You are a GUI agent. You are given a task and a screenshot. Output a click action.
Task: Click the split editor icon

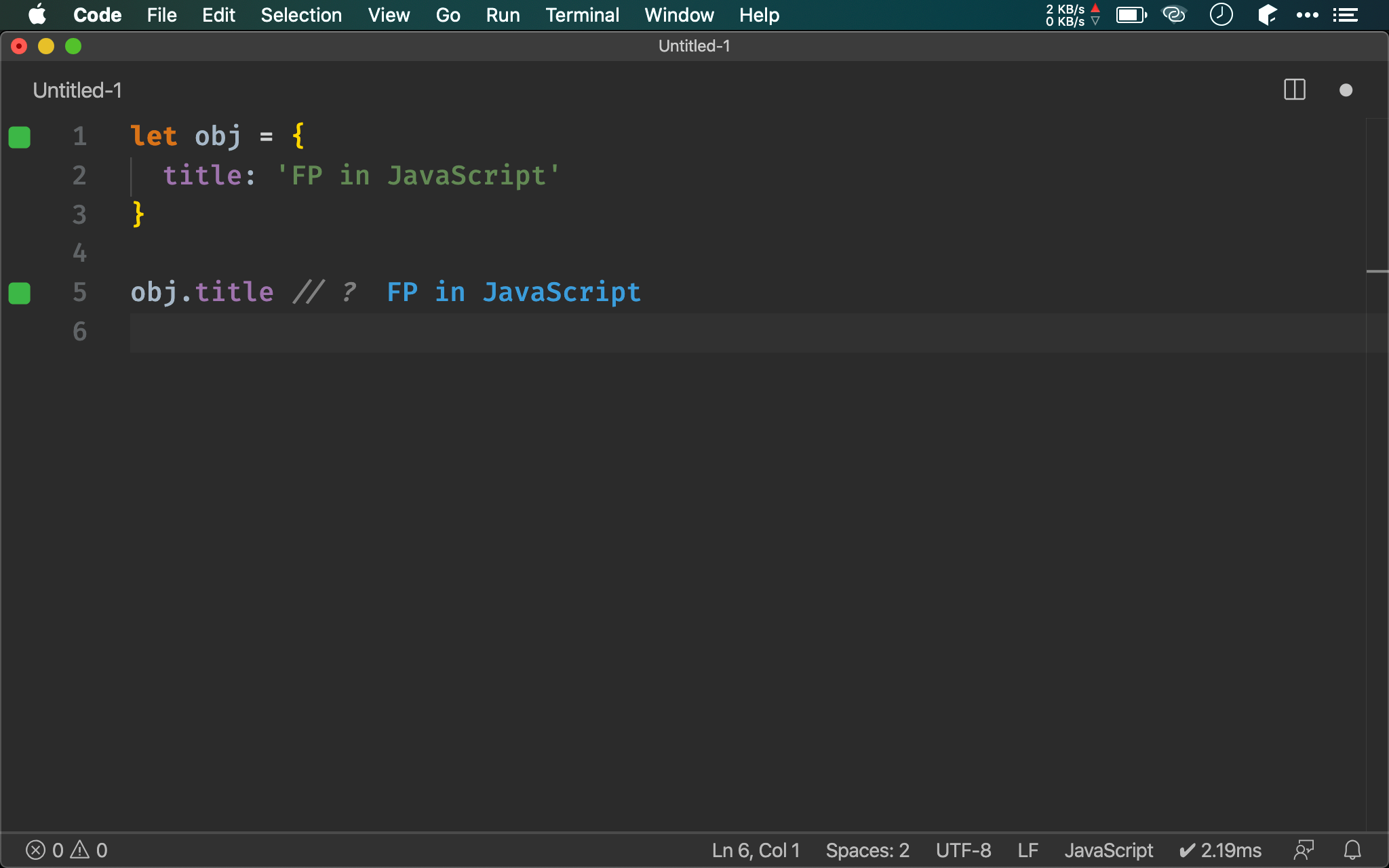click(1294, 90)
